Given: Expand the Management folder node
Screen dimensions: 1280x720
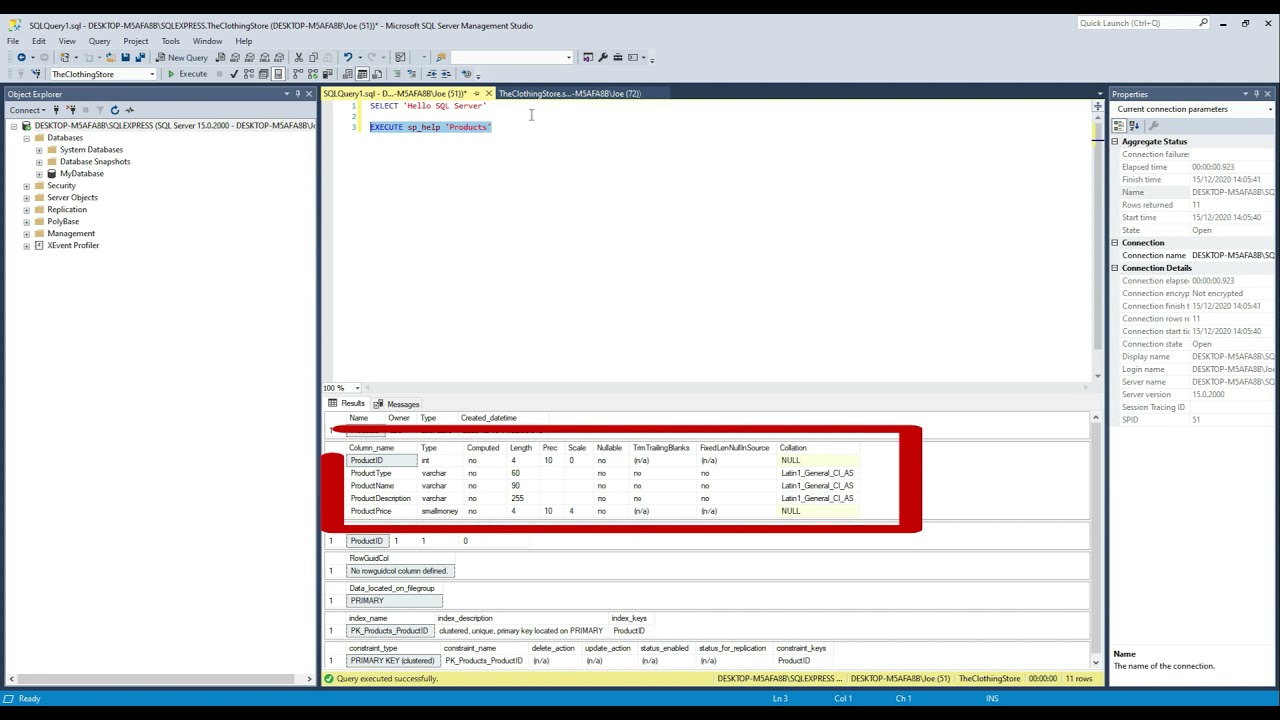Looking at the screenshot, I should (x=27, y=234).
